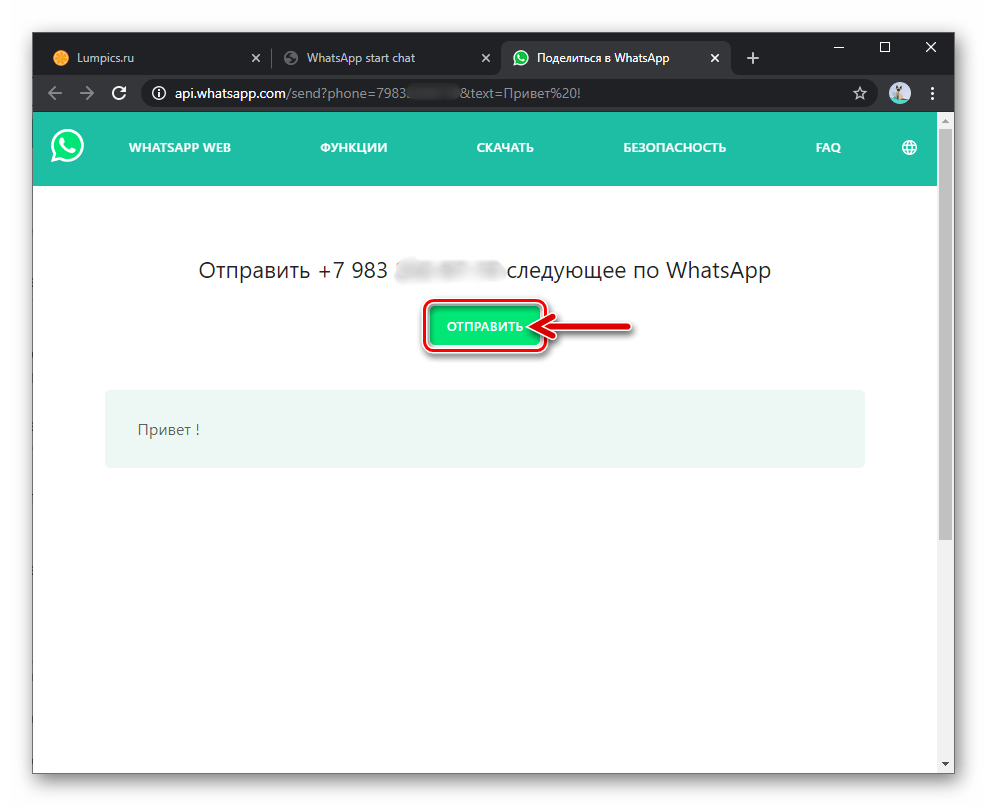Click the WhatsApp logo in the header

pyautogui.click(x=67, y=146)
